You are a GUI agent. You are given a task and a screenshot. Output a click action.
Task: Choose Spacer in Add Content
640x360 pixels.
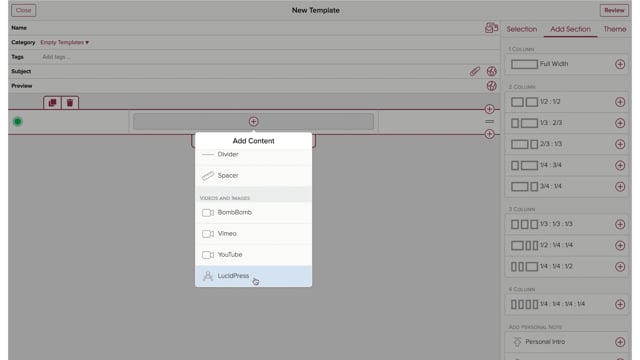click(253, 176)
